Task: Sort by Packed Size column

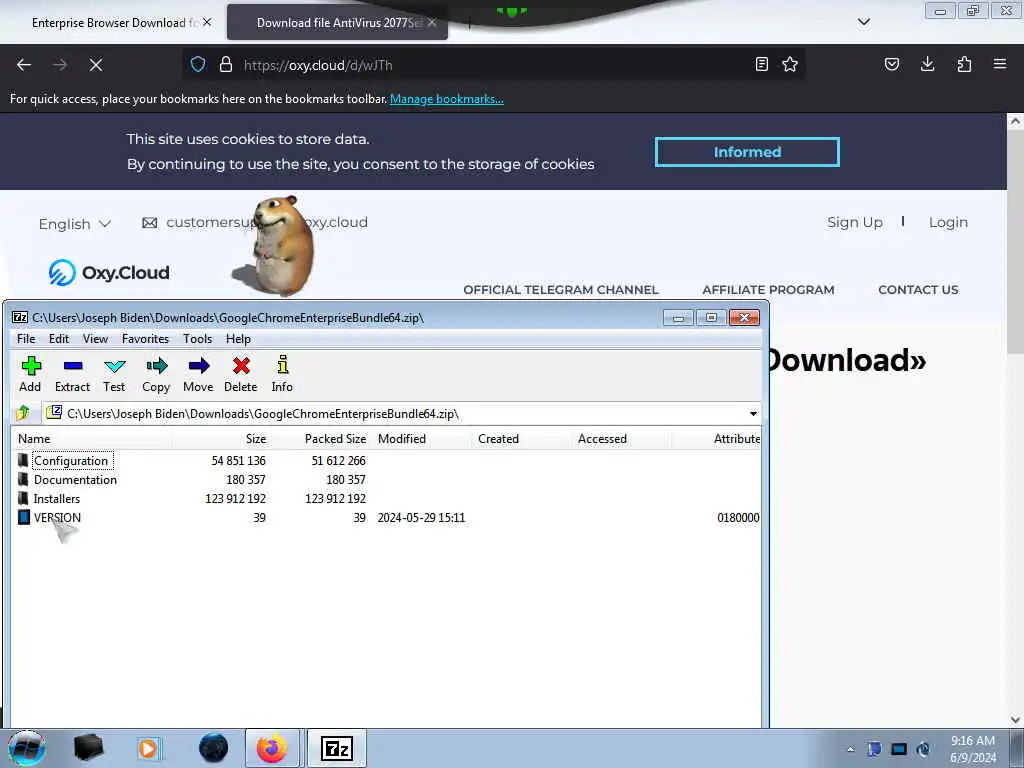Action: 321,438
